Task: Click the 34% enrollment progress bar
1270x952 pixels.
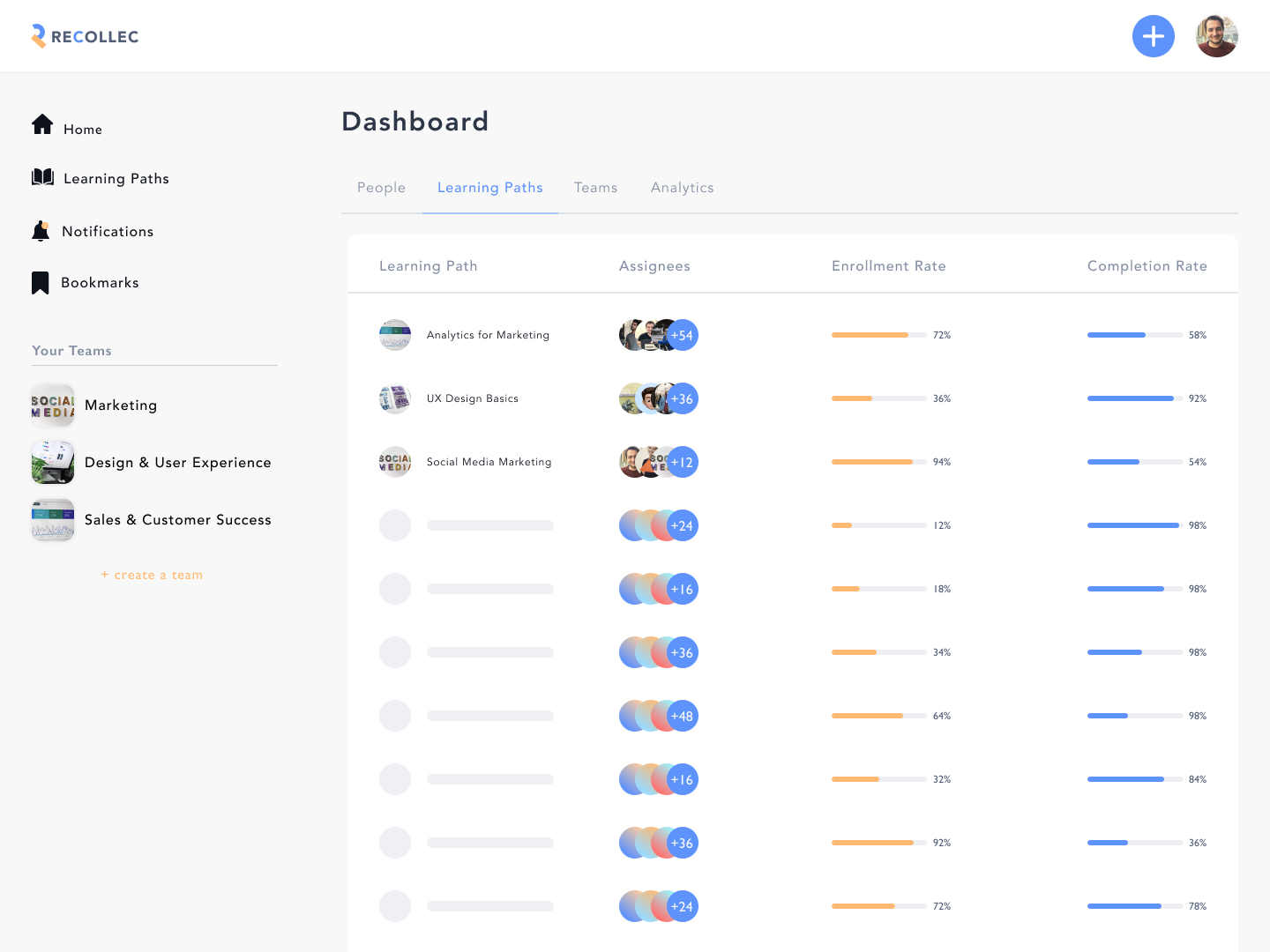Action: coord(879,652)
